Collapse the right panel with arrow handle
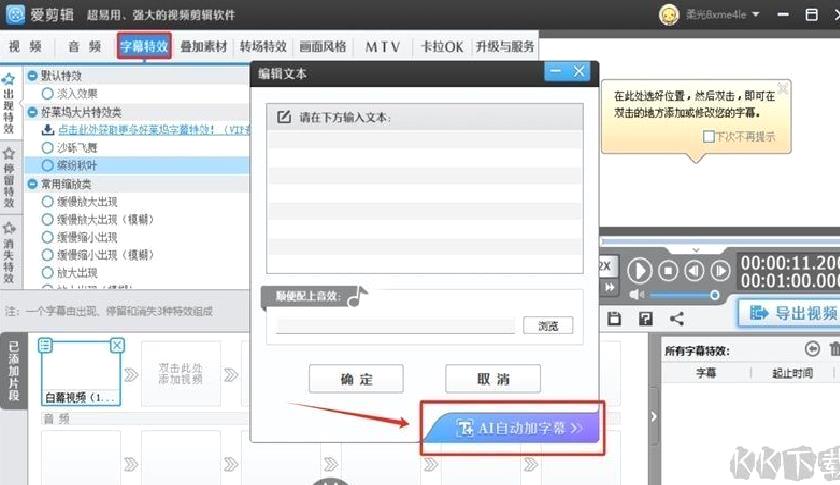 point(654,416)
